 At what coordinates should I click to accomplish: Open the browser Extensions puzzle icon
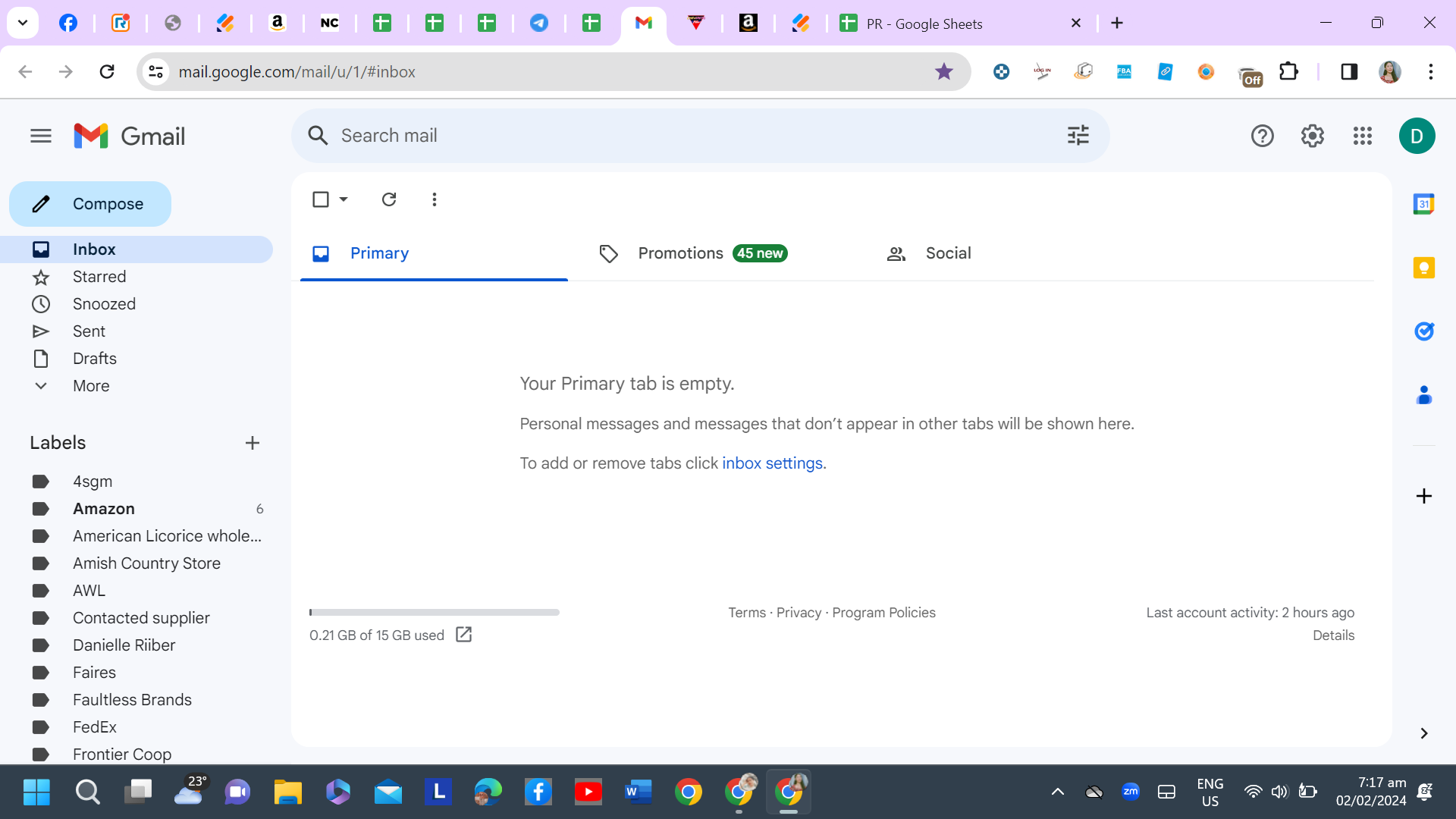(x=1288, y=71)
